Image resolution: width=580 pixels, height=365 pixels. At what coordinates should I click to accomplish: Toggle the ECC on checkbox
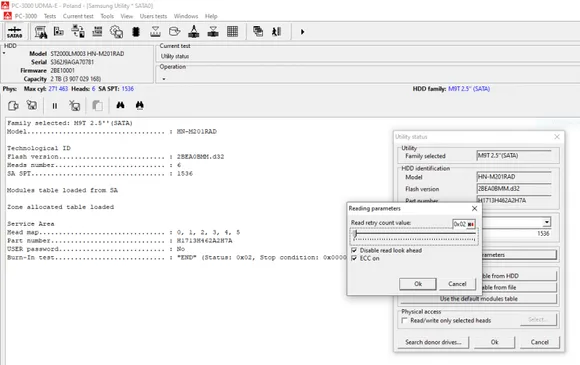pyautogui.click(x=354, y=258)
